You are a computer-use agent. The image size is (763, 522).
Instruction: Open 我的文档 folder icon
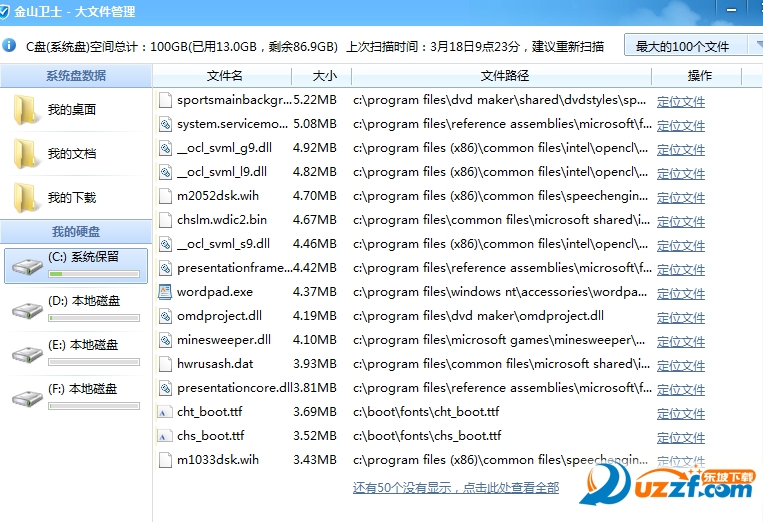coord(25,154)
